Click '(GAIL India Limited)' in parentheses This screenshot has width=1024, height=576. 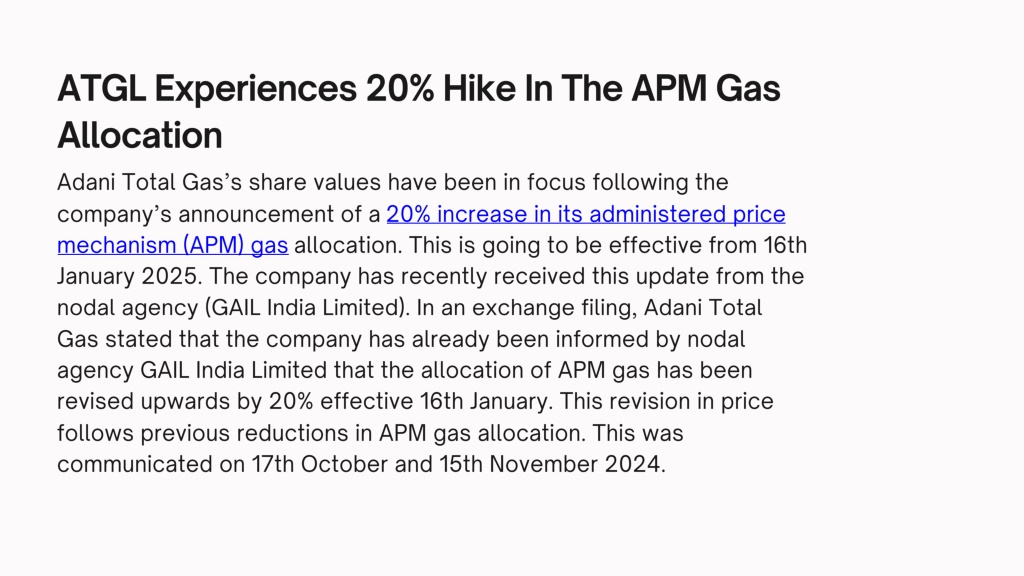(307, 308)
